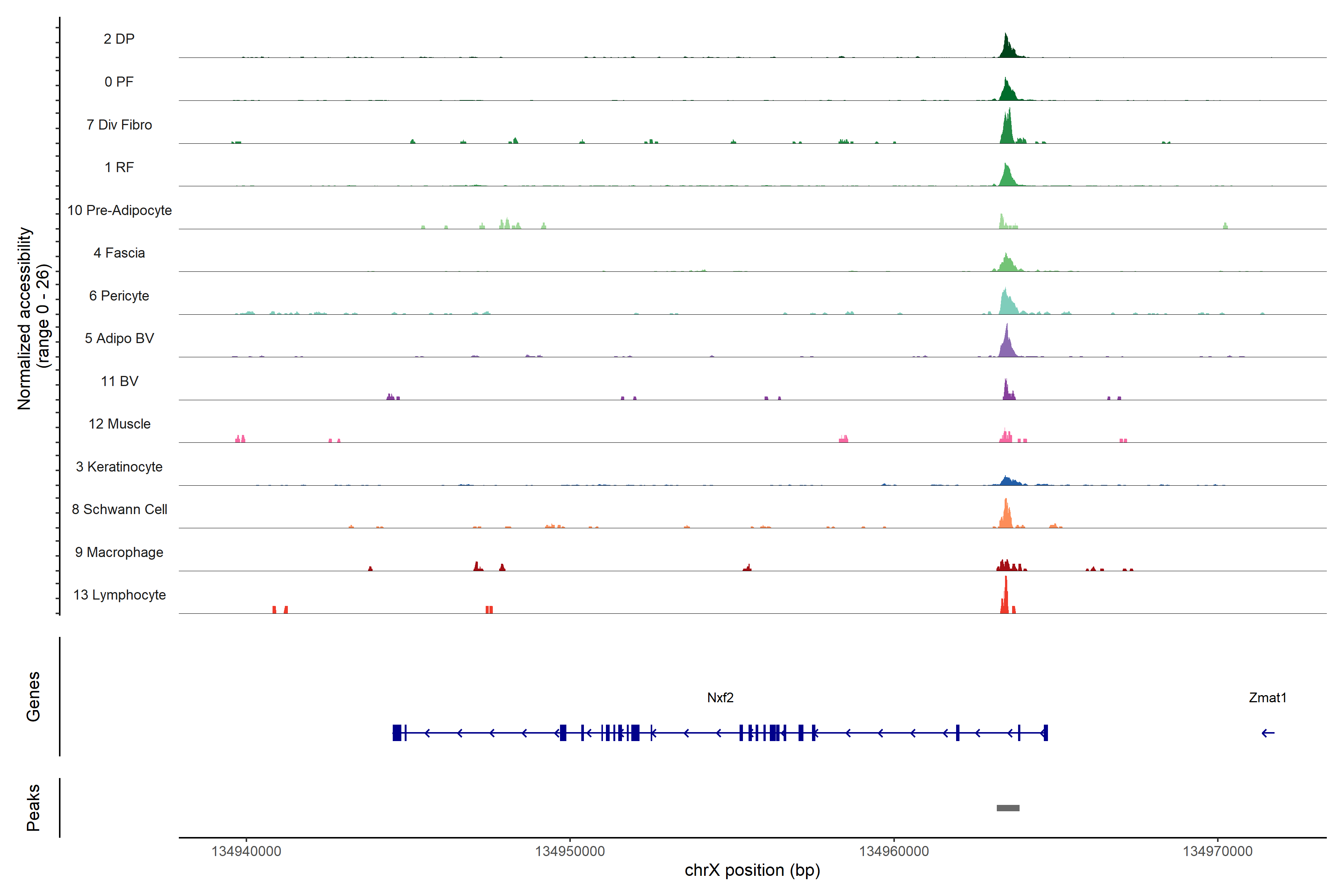This screenshot has height=896, width=1344.
Task: Click the Zmat1 gene label
Action: (1267, 698)
